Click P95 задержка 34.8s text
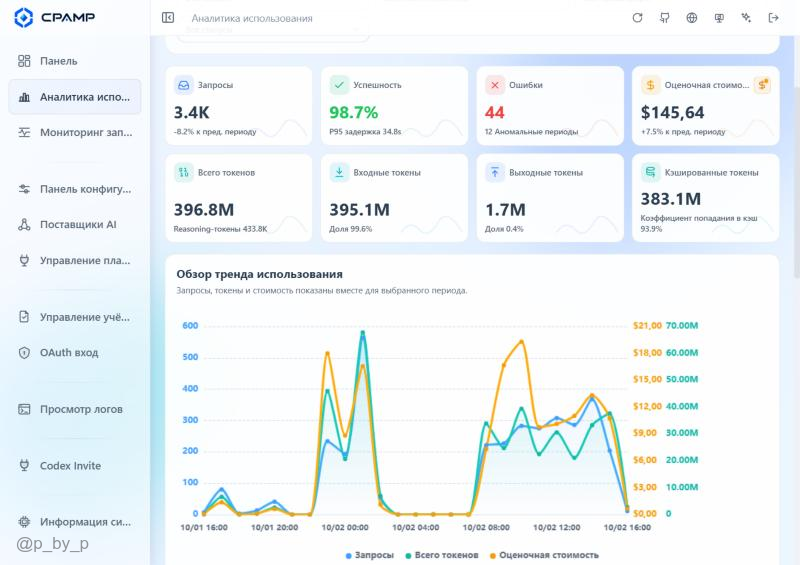 pyautogui.click(x=365, y=132)
